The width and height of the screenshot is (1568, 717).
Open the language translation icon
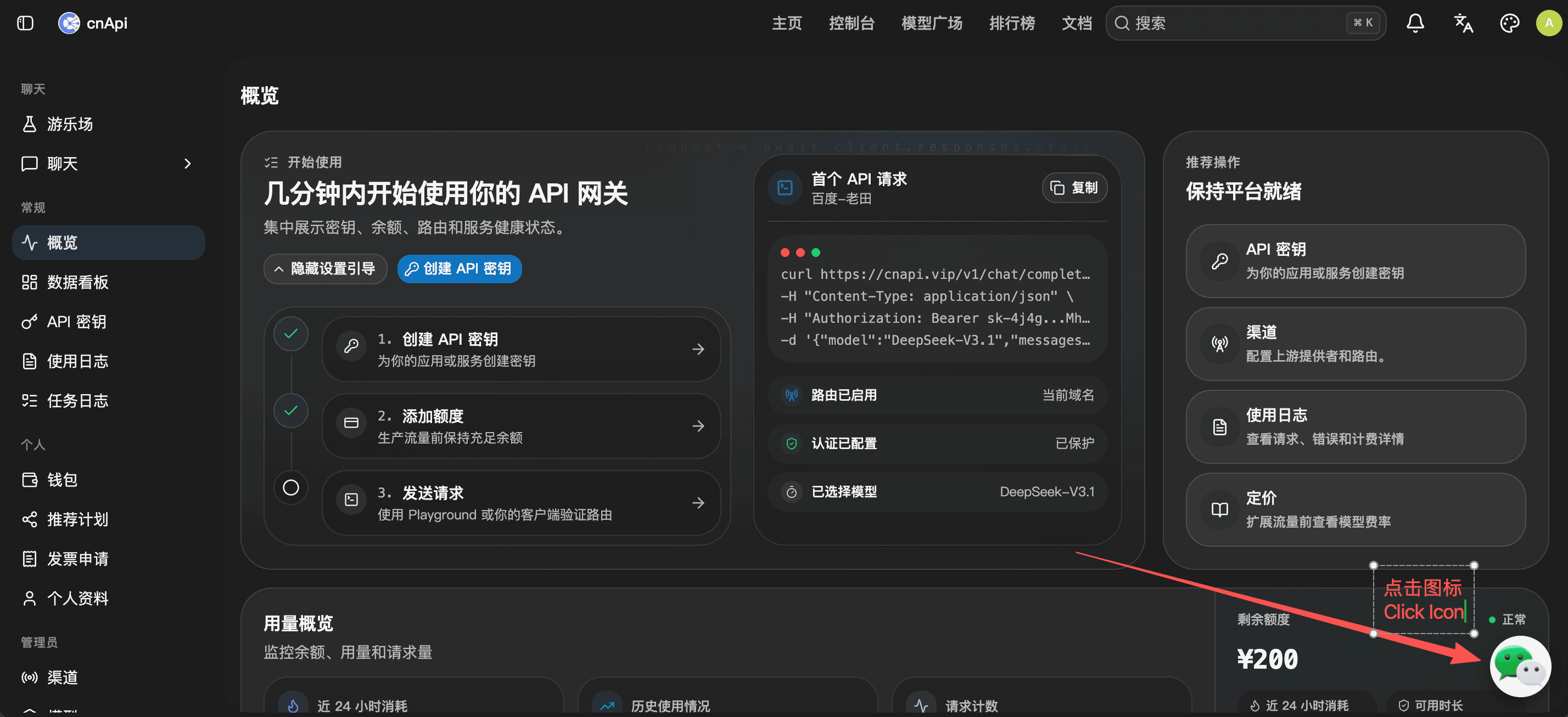coord(1463,23)
